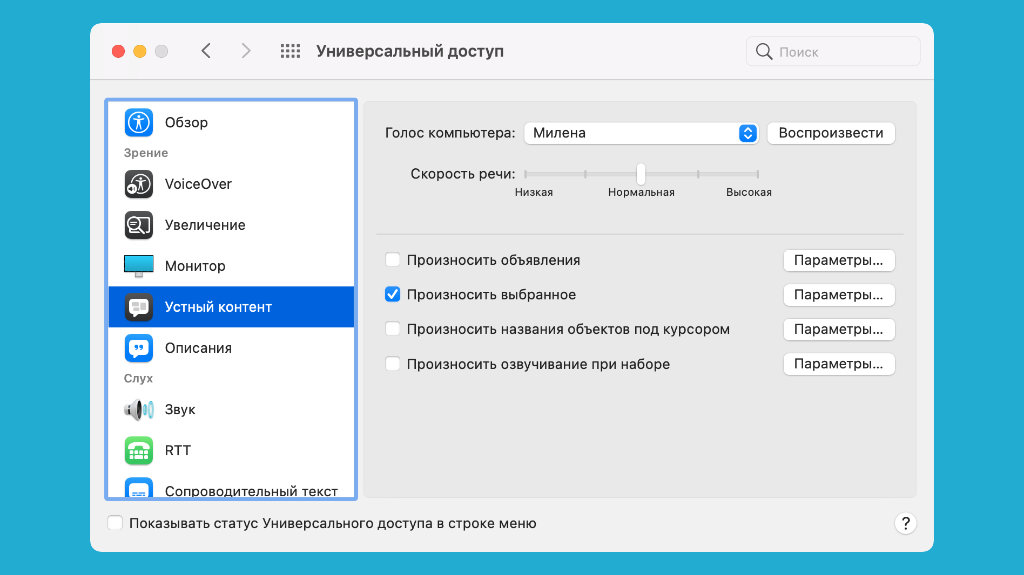Image resolution: width=1024 pixels, height=575 pixels.
Task: Open Параметры for Произносить озвучивание при наборе
Action: click(838, 364)
